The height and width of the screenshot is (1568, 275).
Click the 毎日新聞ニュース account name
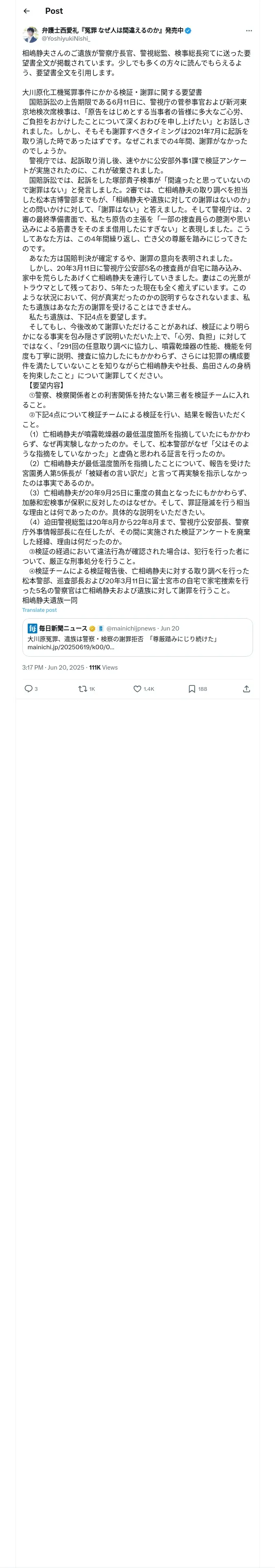point(63,628)
